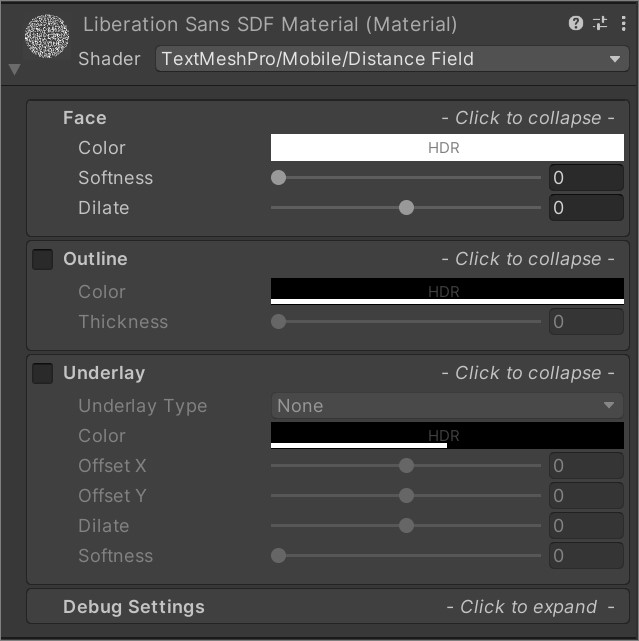Collapse the Outline section via its hint text
The image size is (639, 641).
pos(528,259)
